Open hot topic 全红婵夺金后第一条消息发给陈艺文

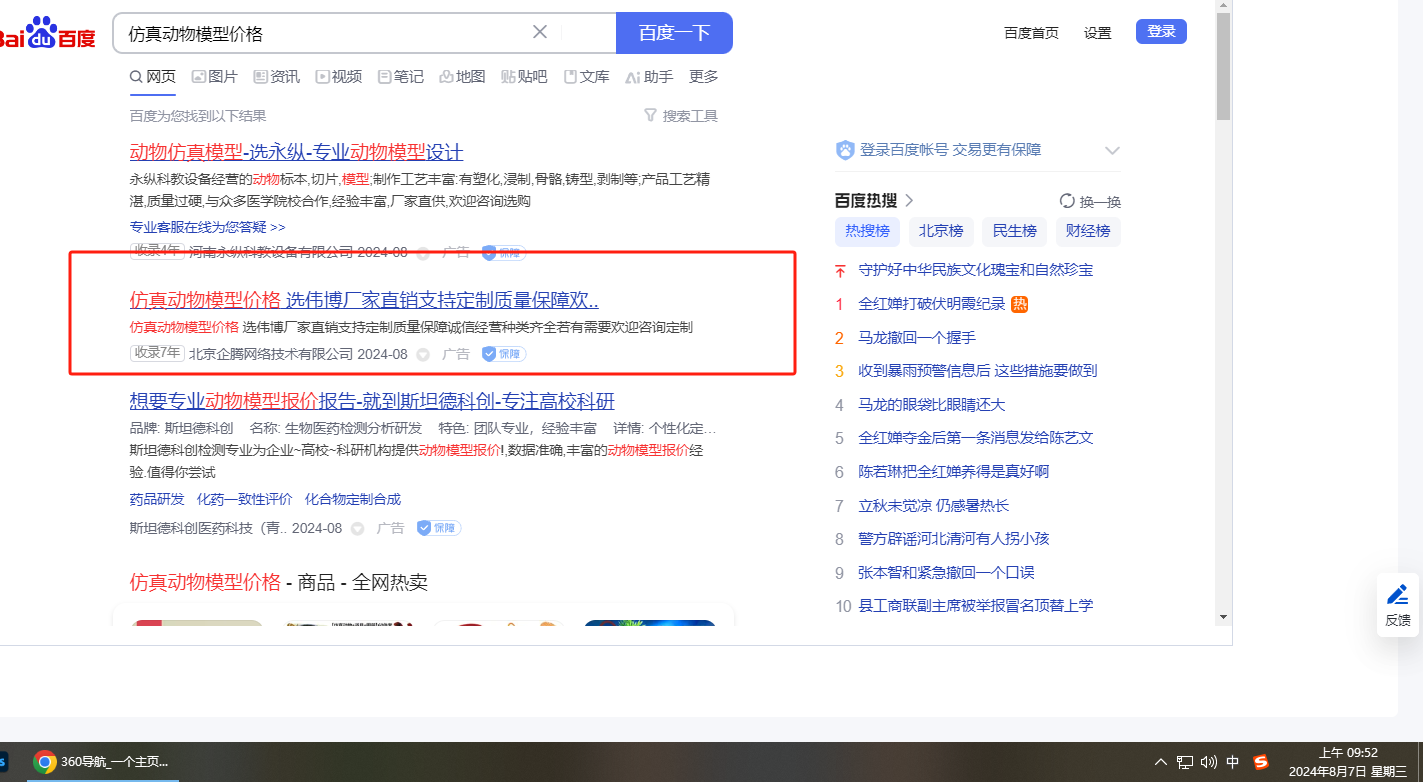click(976, 438)
